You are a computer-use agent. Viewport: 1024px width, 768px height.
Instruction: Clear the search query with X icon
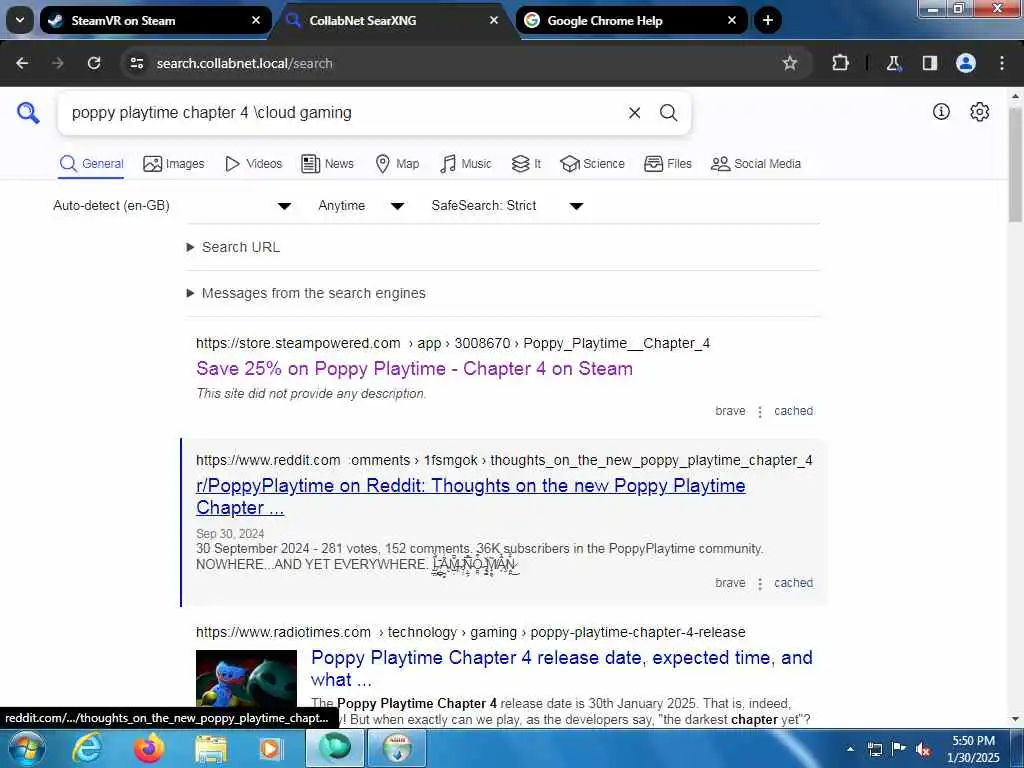634,113
